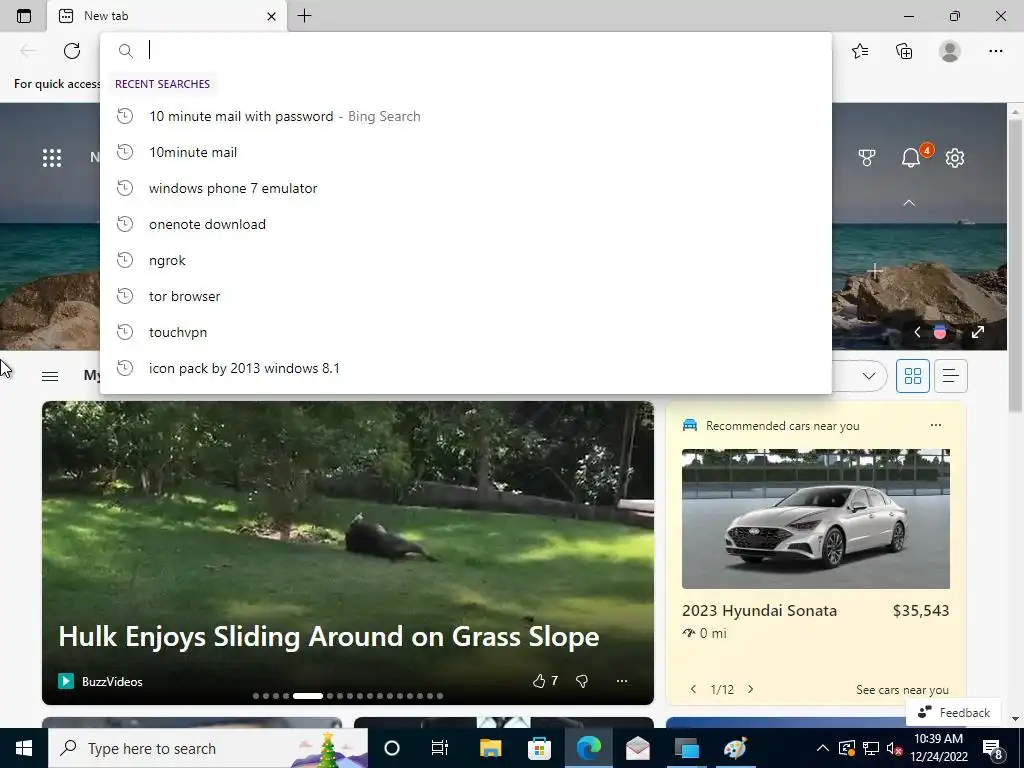This screenshot has width=1024, height=768.
Task: Open the profile avatar icon
Action: point(950,51)
